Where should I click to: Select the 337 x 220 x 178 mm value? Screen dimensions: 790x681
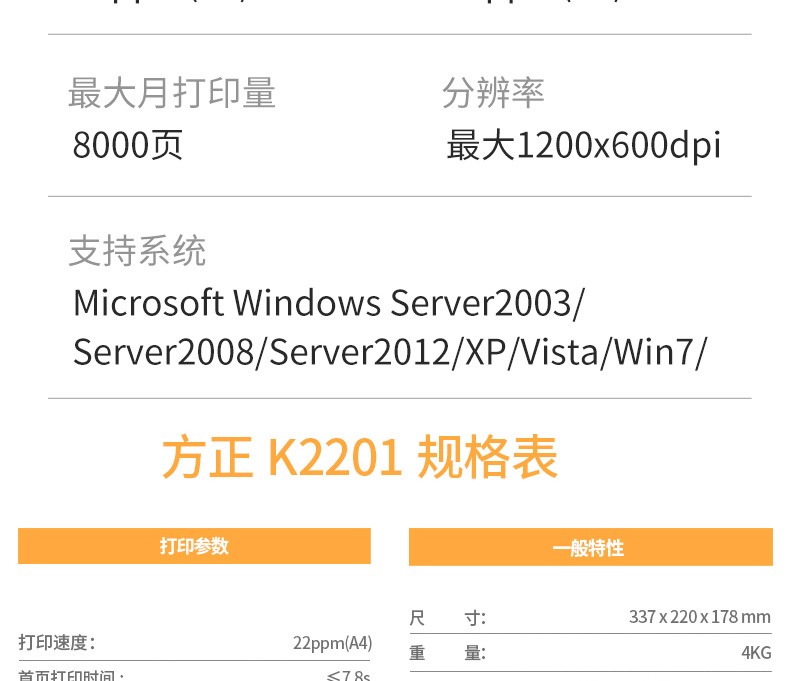[x=700, y=617]
